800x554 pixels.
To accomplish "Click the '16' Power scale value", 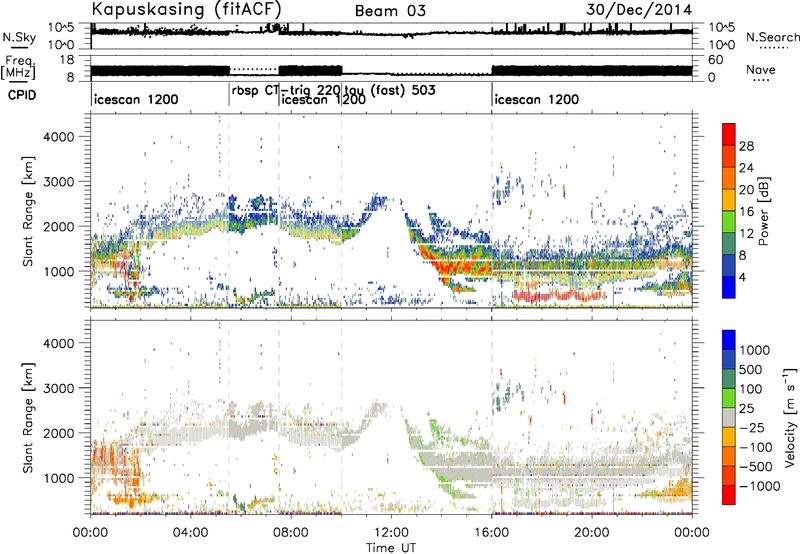I will tap(746, 212).
